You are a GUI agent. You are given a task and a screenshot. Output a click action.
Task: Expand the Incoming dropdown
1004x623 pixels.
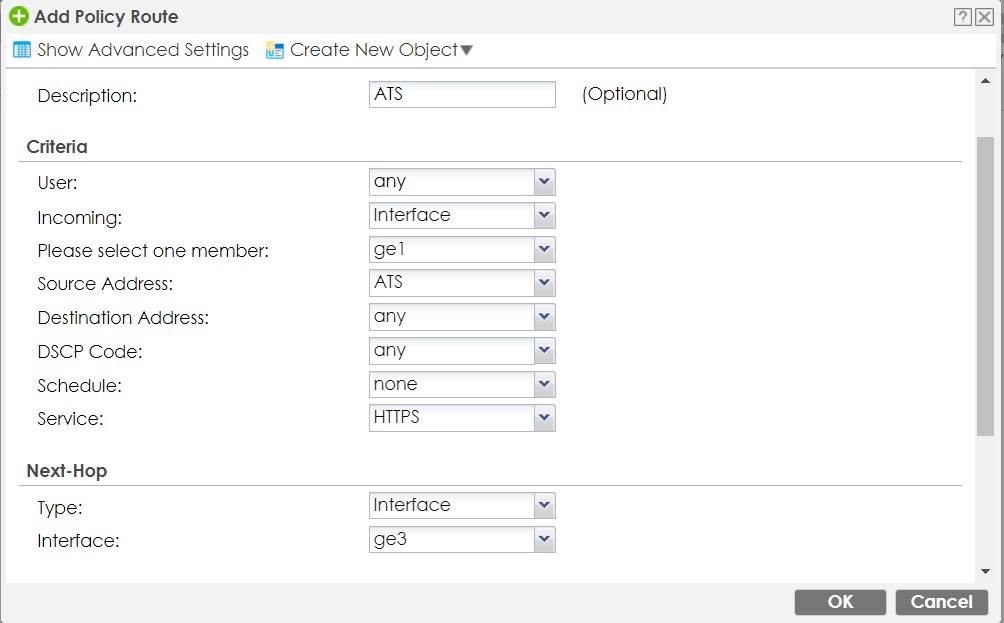pos(544,216)
